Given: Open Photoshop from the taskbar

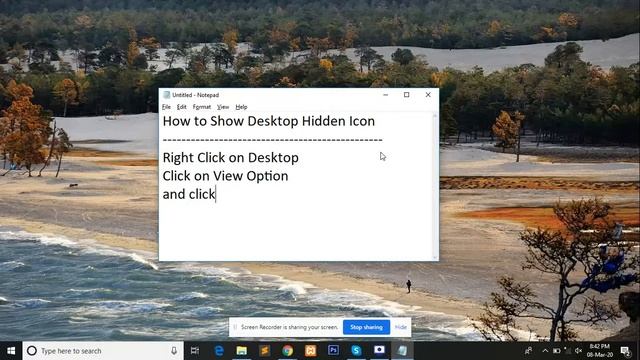Looking at the screenshot, I should (x=333, y=350).
